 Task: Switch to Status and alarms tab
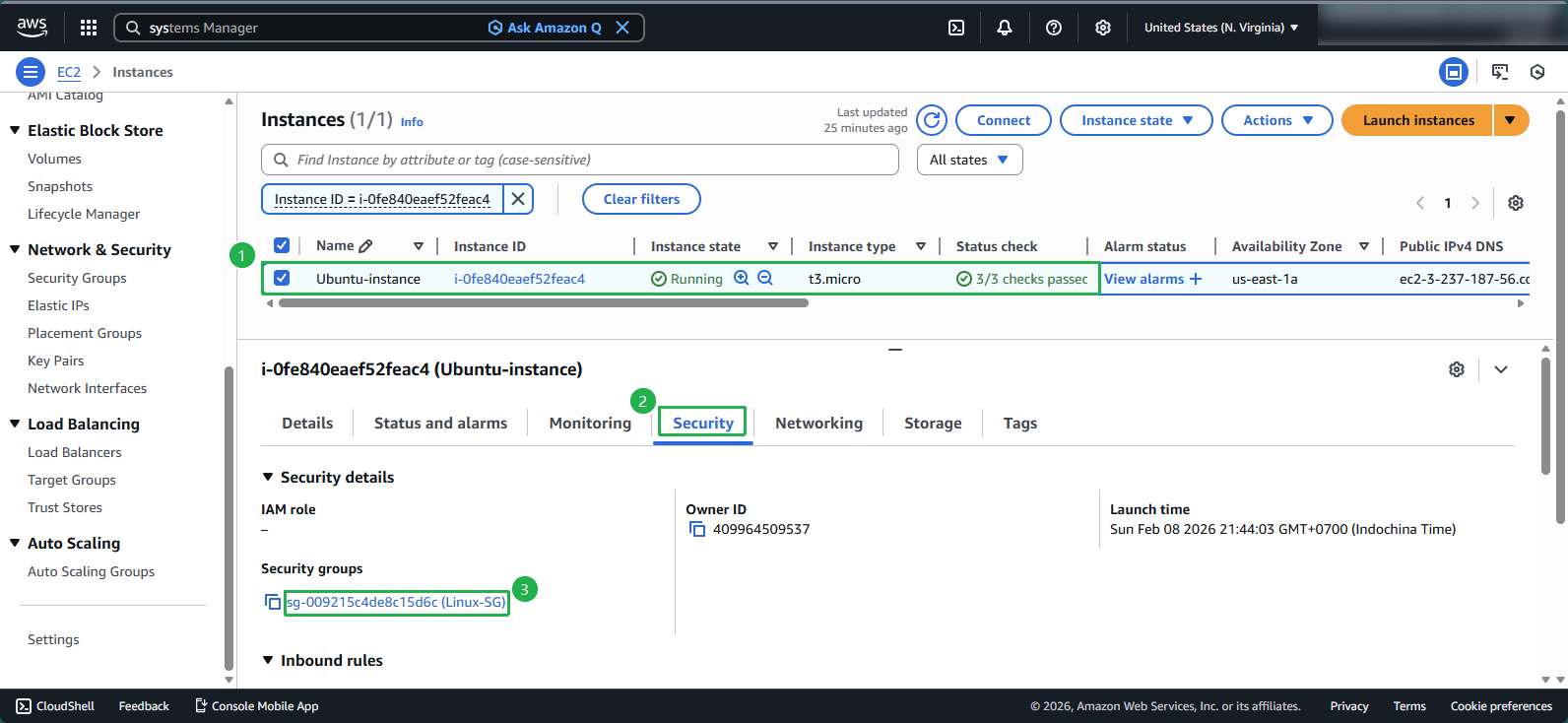click(440, 423)
